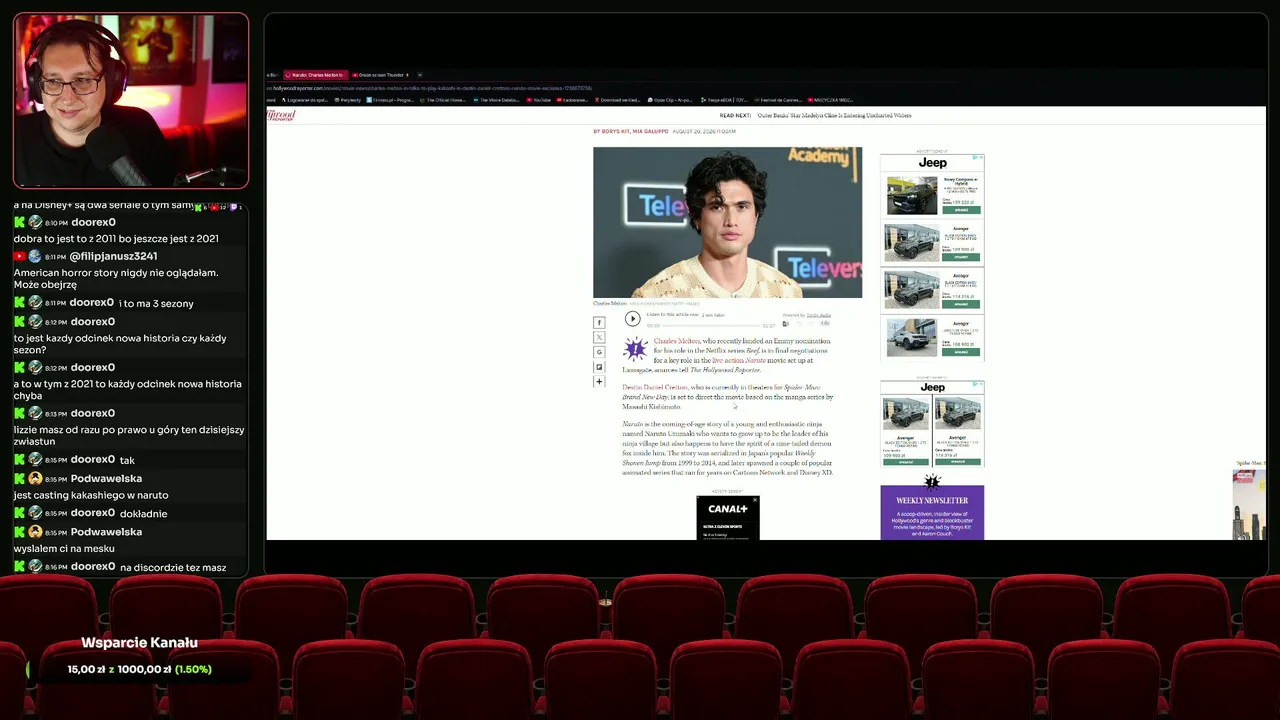1280x720 pixels.
Task: Expand more share options plus icon
Action: (x=599, y=381)
